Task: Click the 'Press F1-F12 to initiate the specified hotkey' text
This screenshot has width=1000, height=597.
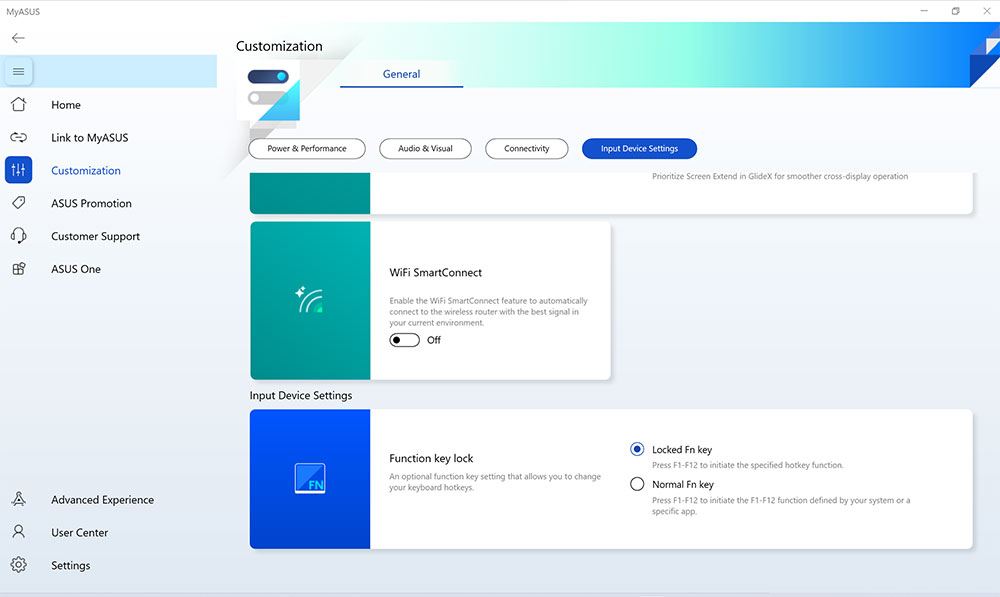Action: click(x=747, y=465)
